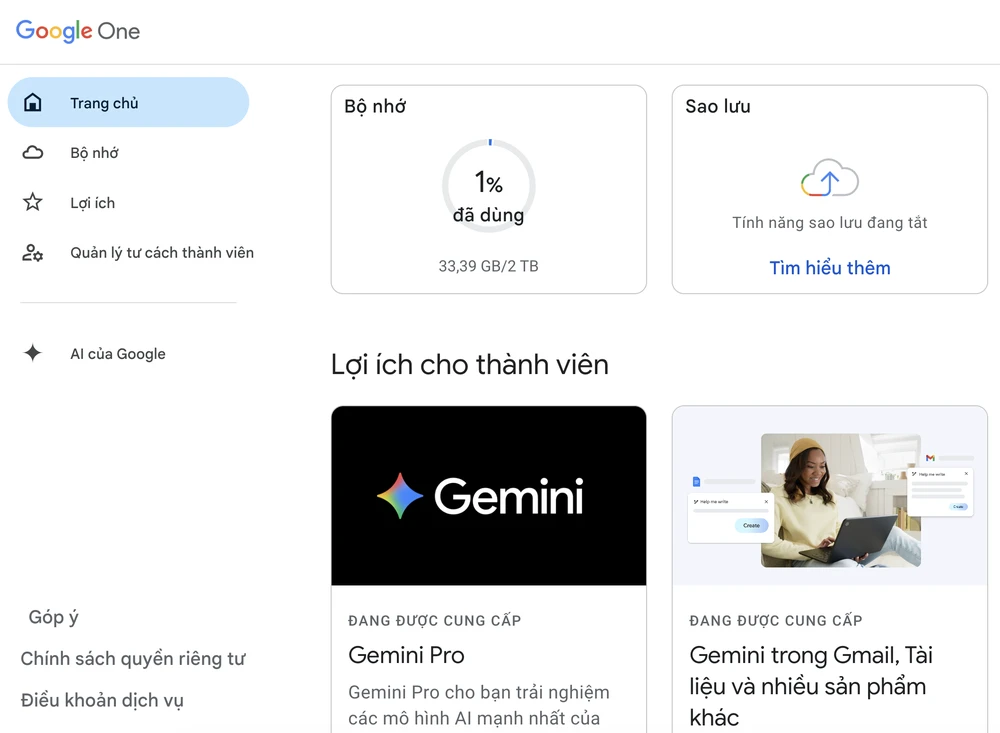Open the Google One logo

point(77,31)
